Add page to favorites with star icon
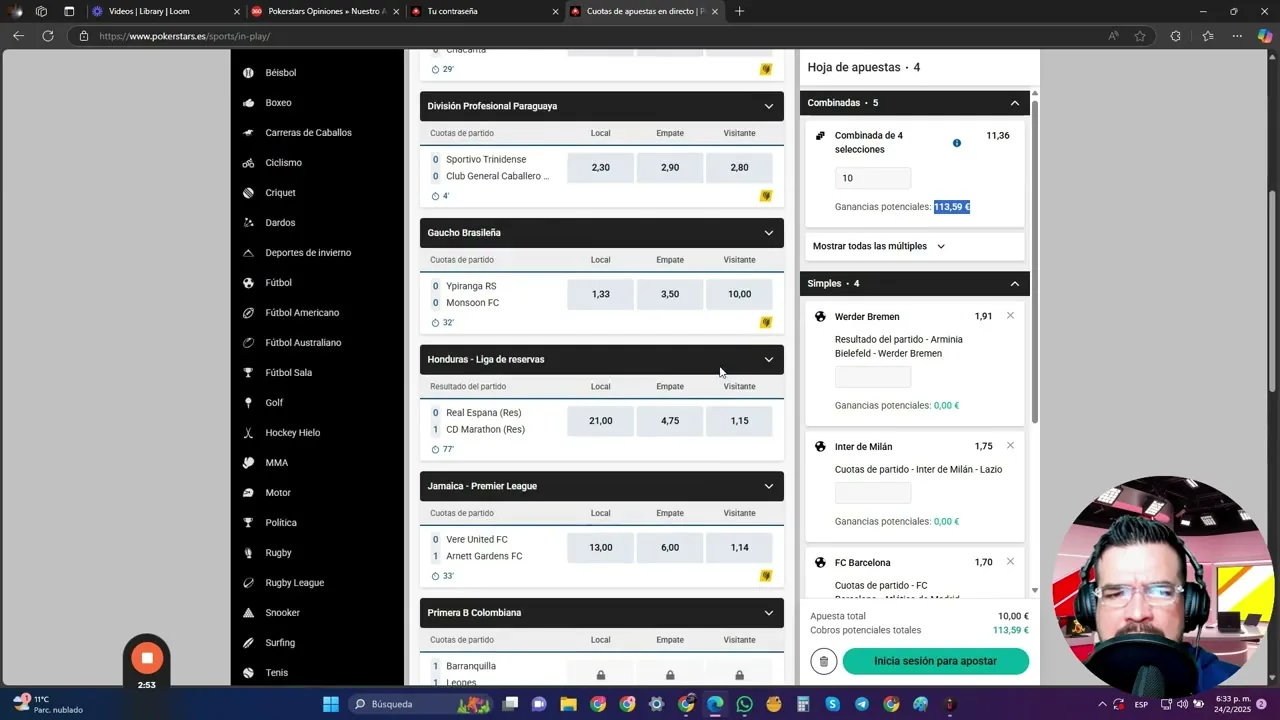The height and width of the screenshot is (720, 1280). [x=1140, y=36]
